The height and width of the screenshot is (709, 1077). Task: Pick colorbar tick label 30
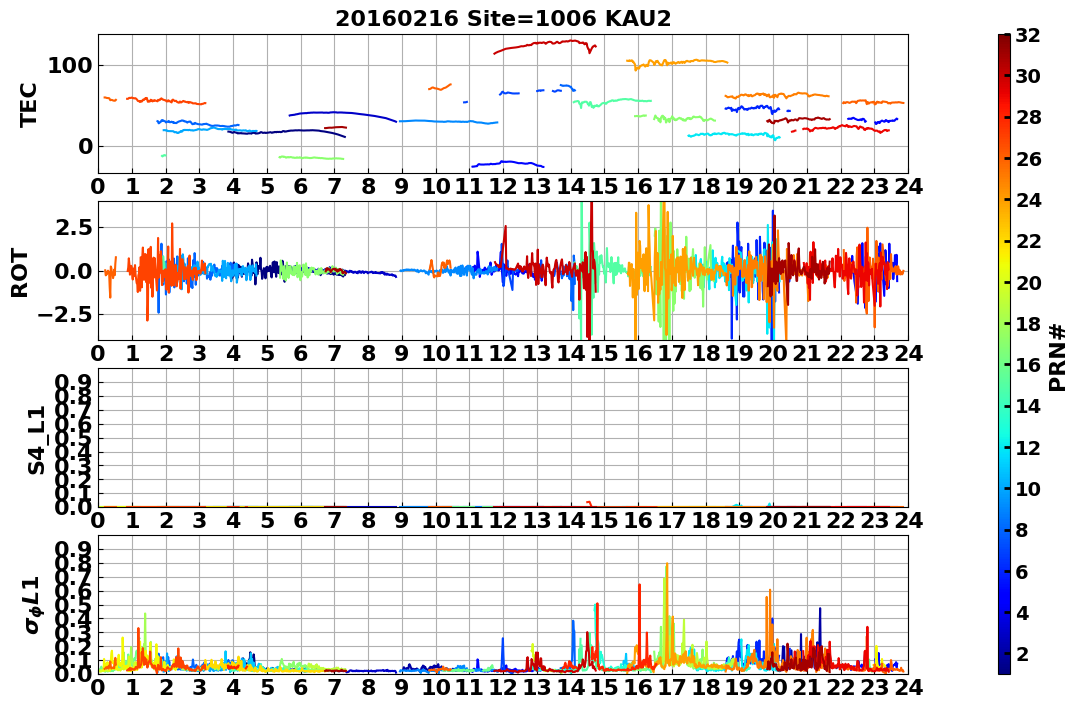(x=1028, y=76)
